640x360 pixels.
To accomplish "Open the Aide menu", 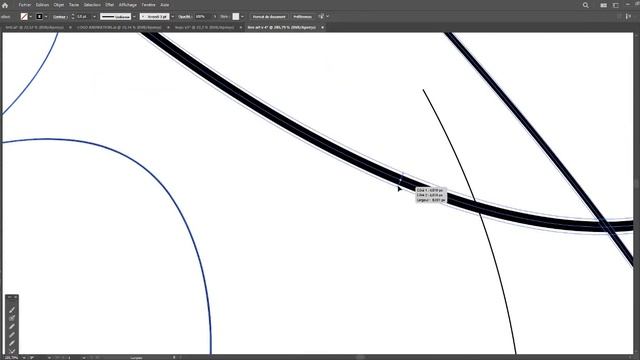I will 165,5.
